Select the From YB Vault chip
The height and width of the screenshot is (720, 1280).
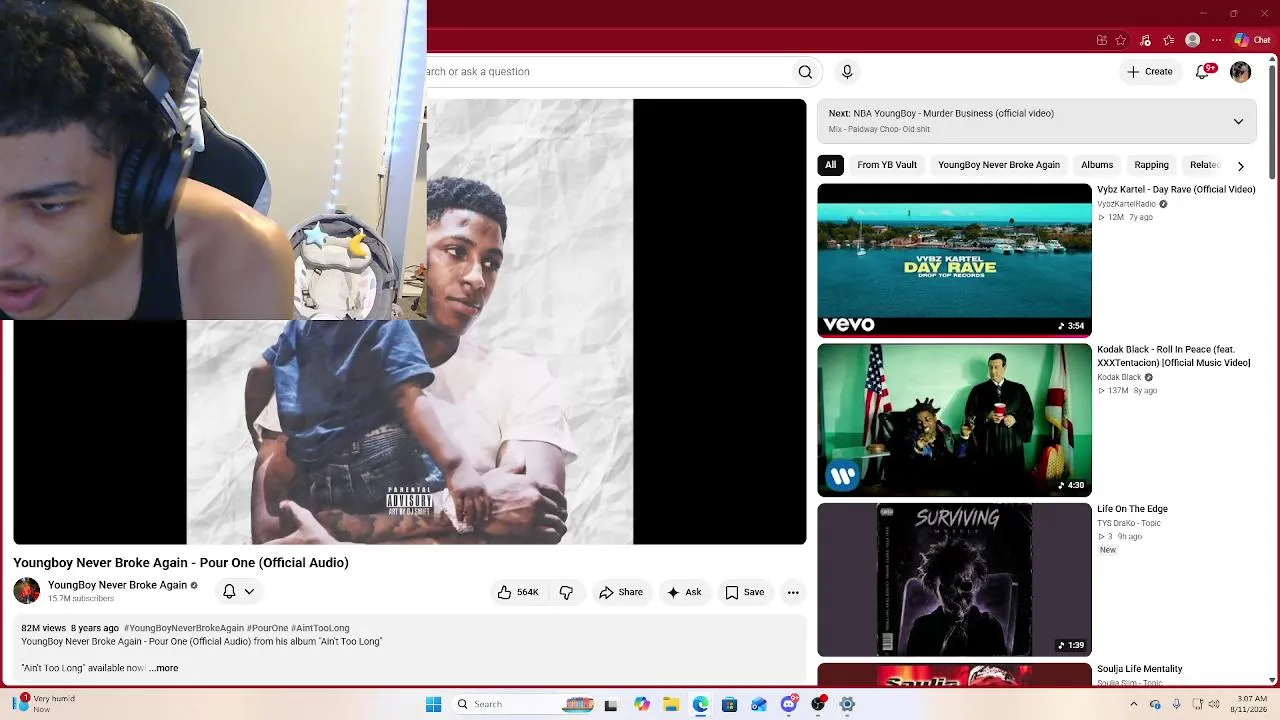tap(887, 165)
